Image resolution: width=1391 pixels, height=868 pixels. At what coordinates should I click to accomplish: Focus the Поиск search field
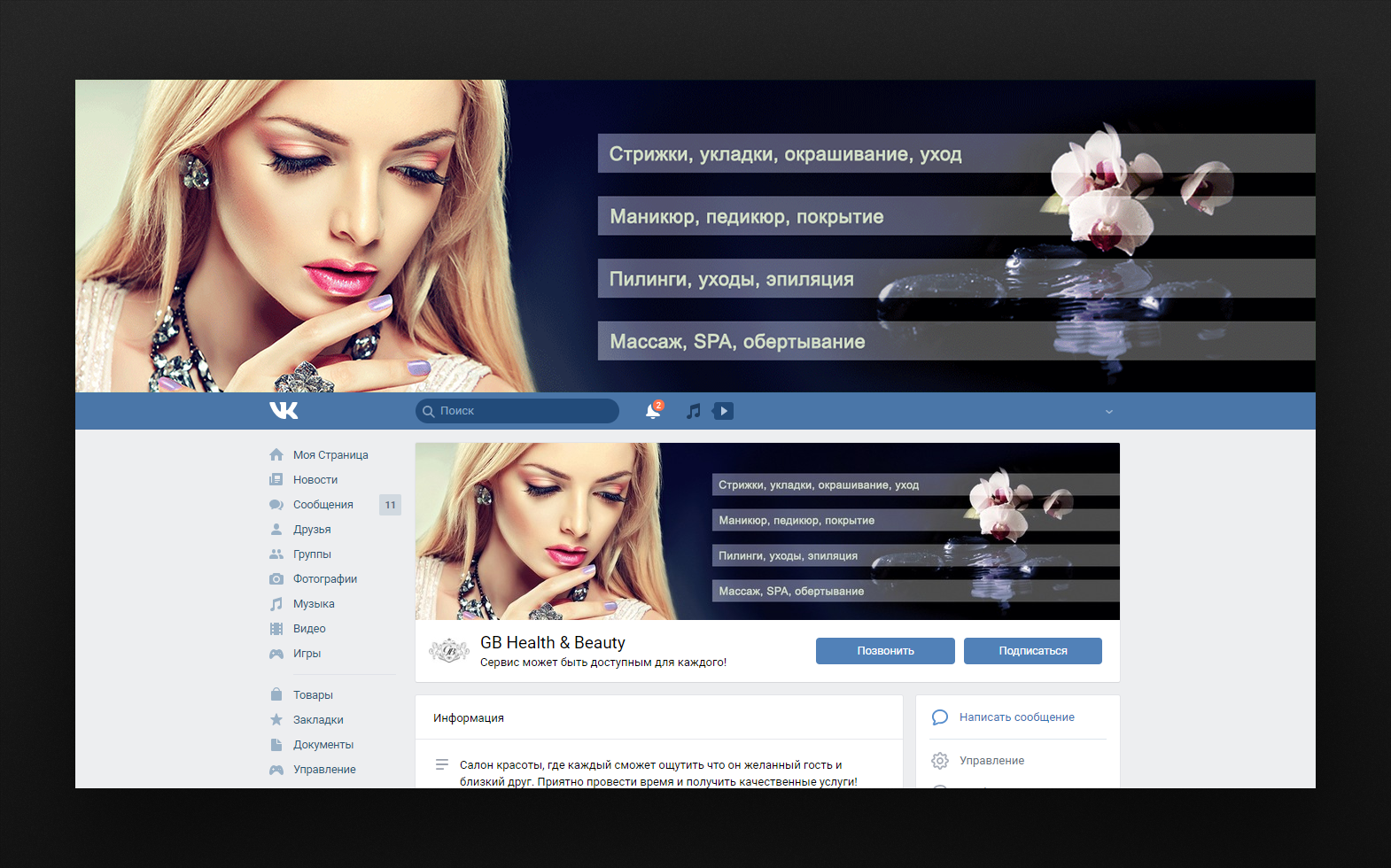pos(517,411)
